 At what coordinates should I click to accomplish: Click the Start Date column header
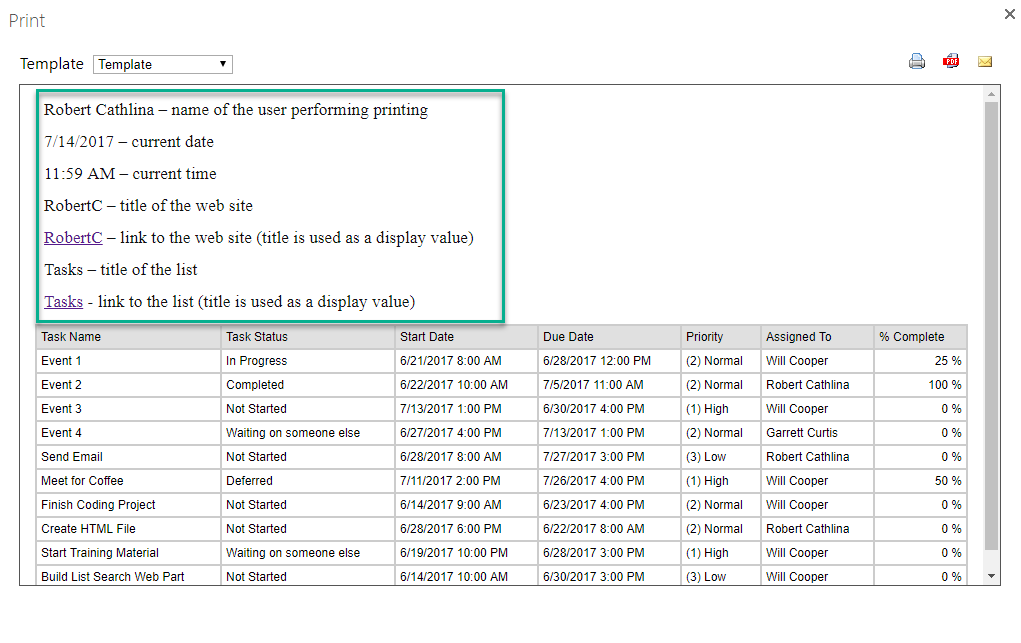click(x=466, y=337)
